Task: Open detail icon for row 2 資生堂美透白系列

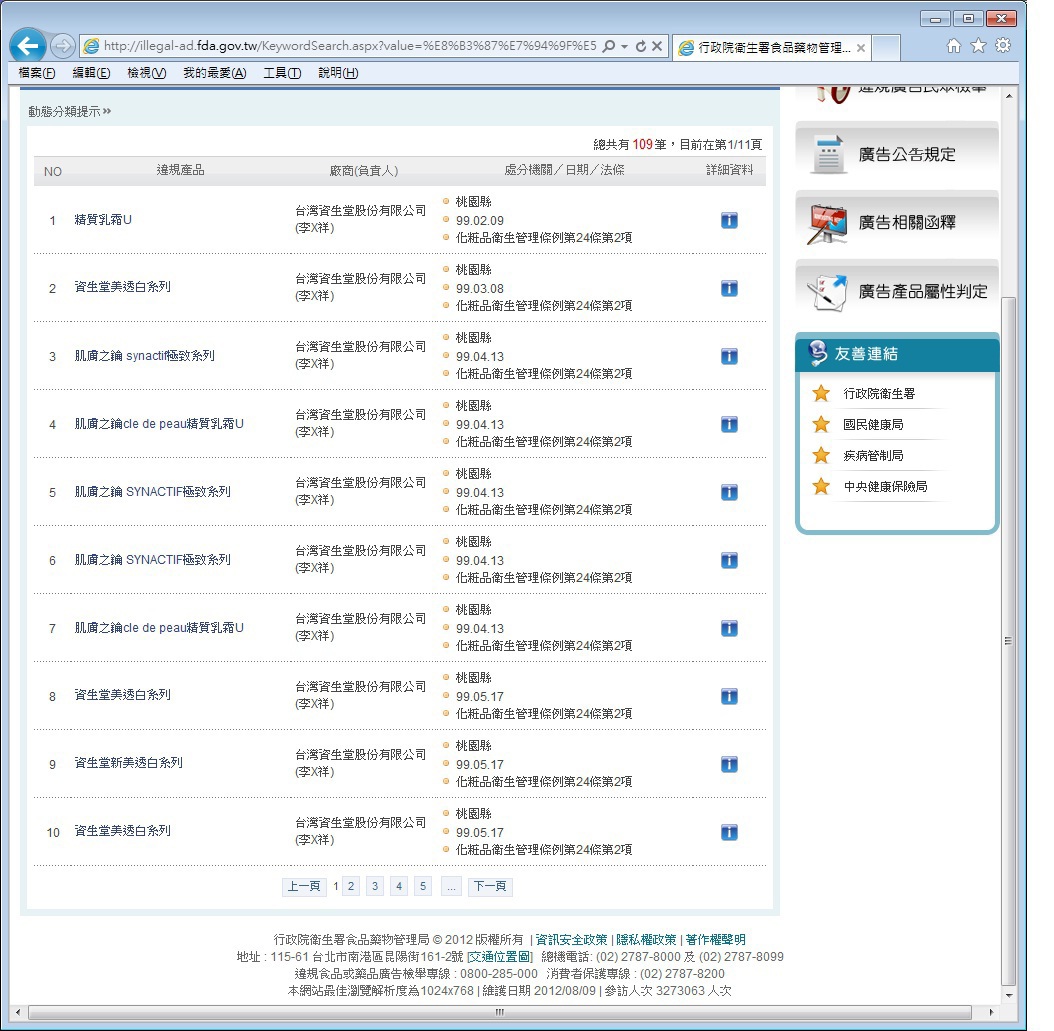Action: coord(729,288)
